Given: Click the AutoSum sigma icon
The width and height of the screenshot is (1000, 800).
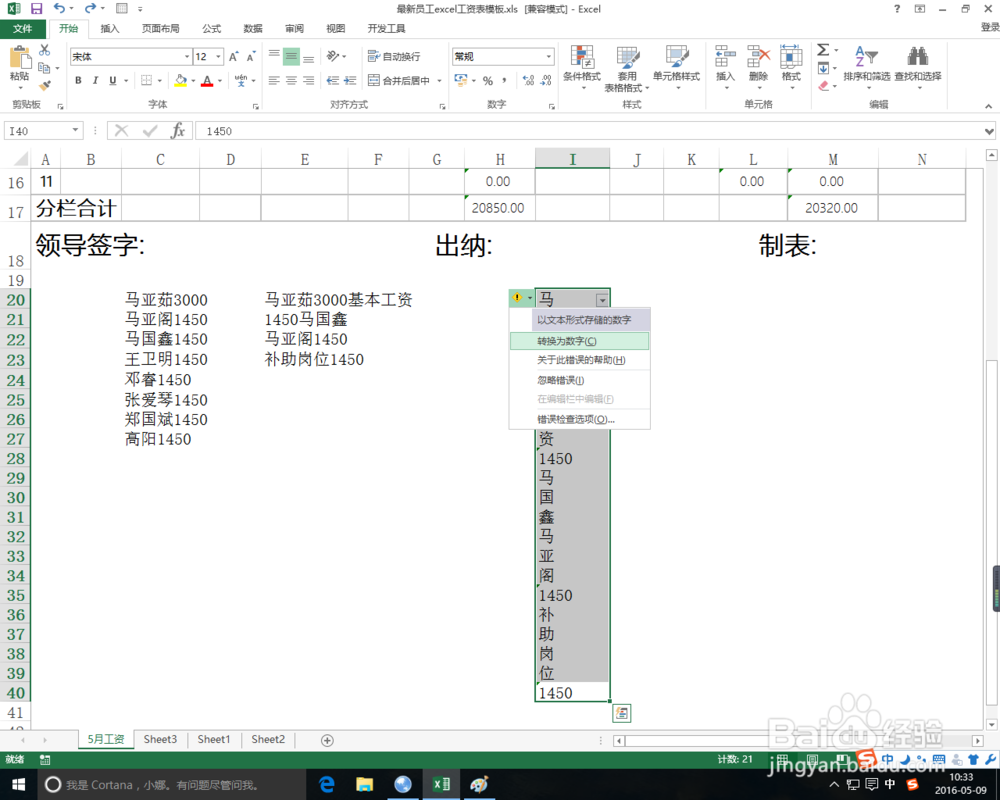Looking at the screenshot, I should [823, 50].
